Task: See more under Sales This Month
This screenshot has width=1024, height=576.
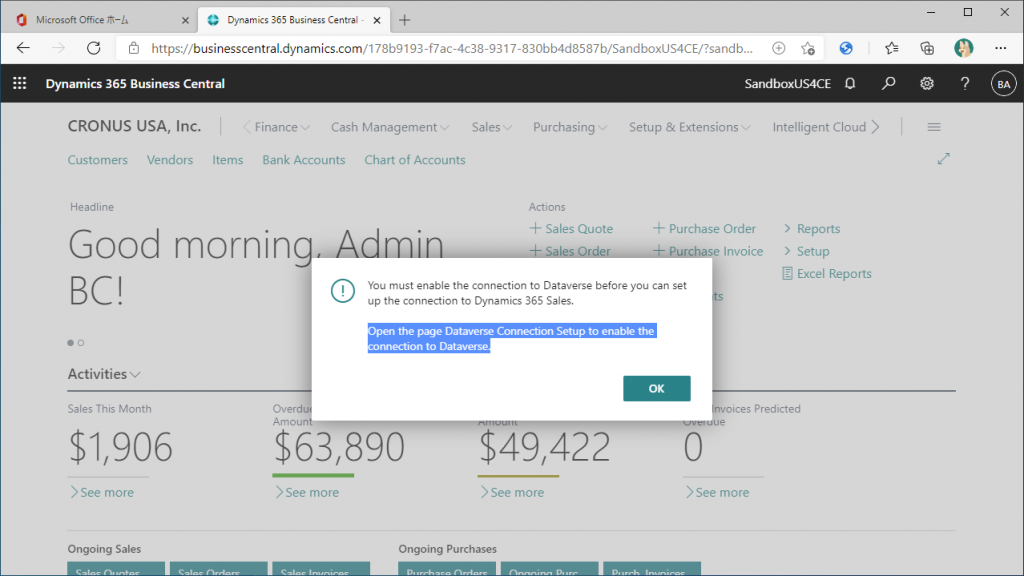Action: 101,492
